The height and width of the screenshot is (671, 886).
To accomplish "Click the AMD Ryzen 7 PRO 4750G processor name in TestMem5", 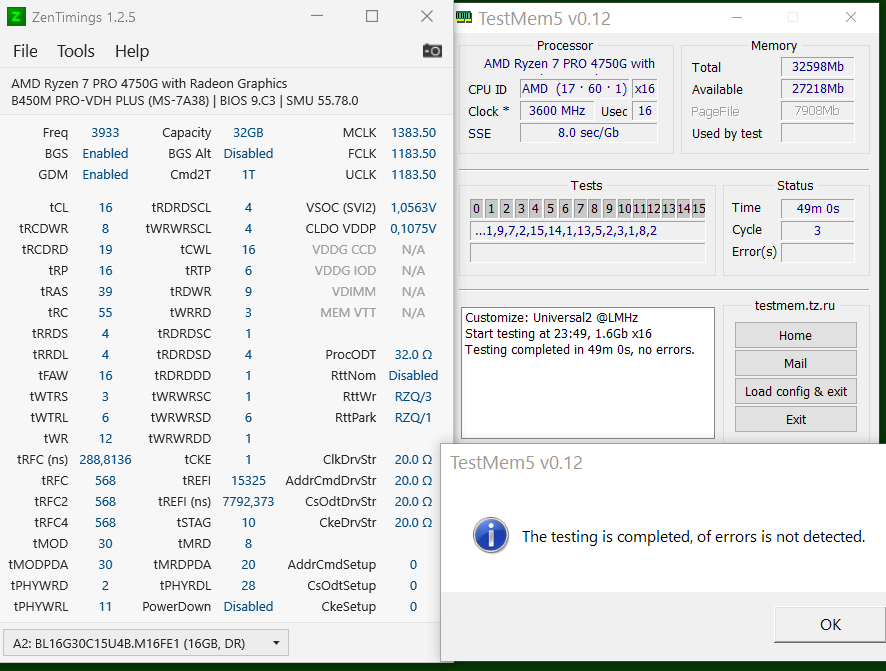I will [569, 64].
